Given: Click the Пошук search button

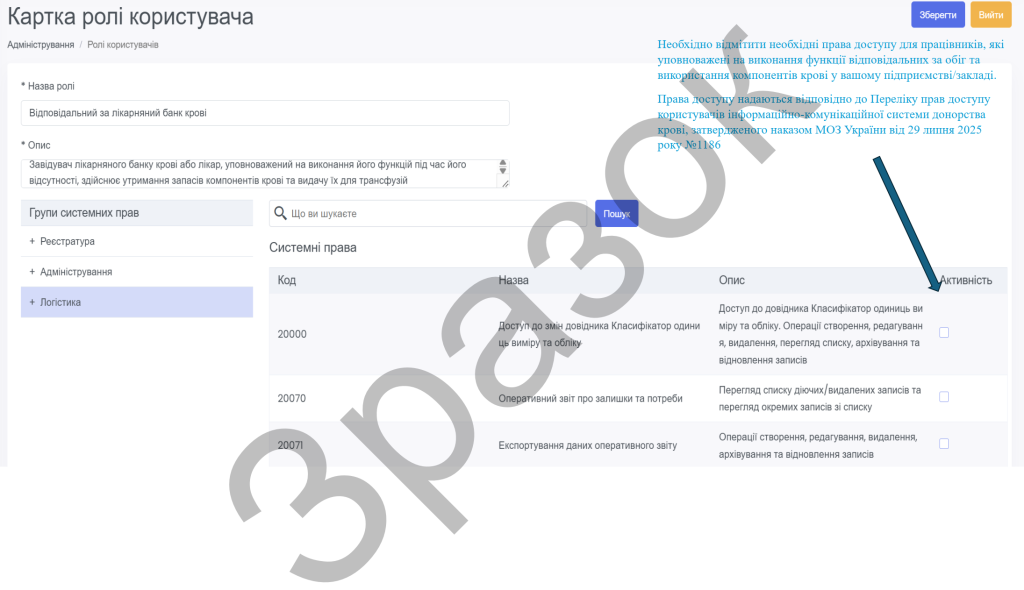Looking at the screenshot, I should tap(616, 214).
